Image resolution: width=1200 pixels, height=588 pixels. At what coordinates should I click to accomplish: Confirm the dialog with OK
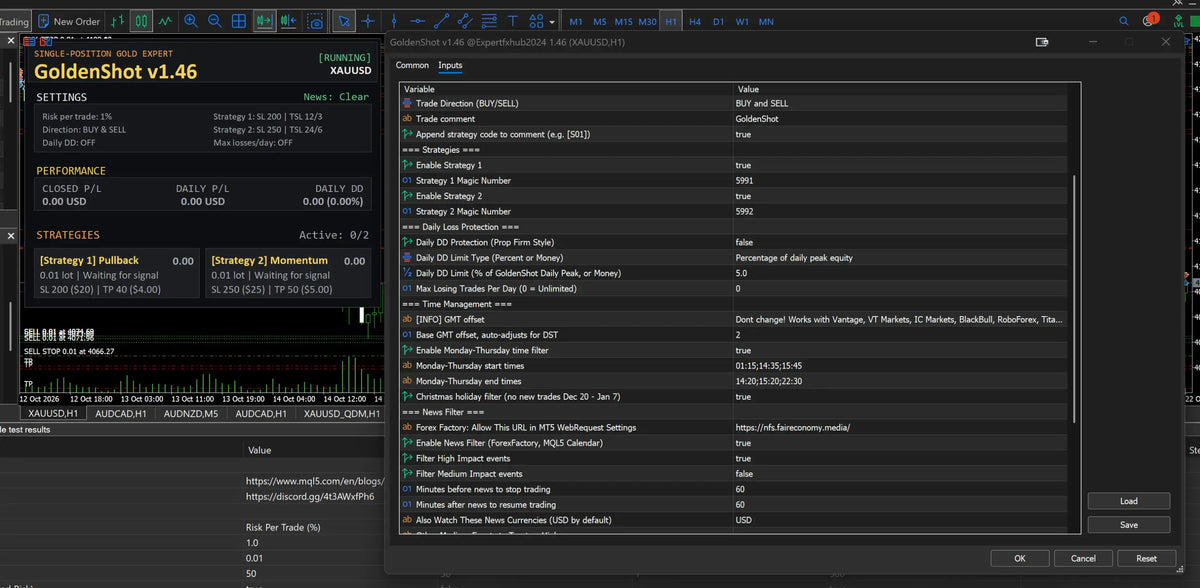point(1019,558)
